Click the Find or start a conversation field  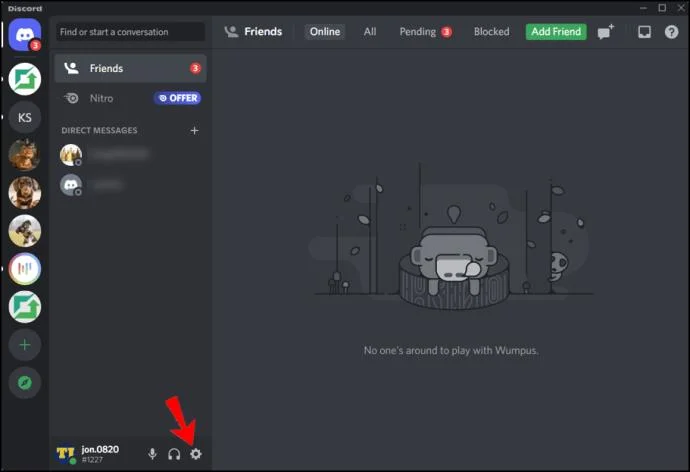pos(130,32)
